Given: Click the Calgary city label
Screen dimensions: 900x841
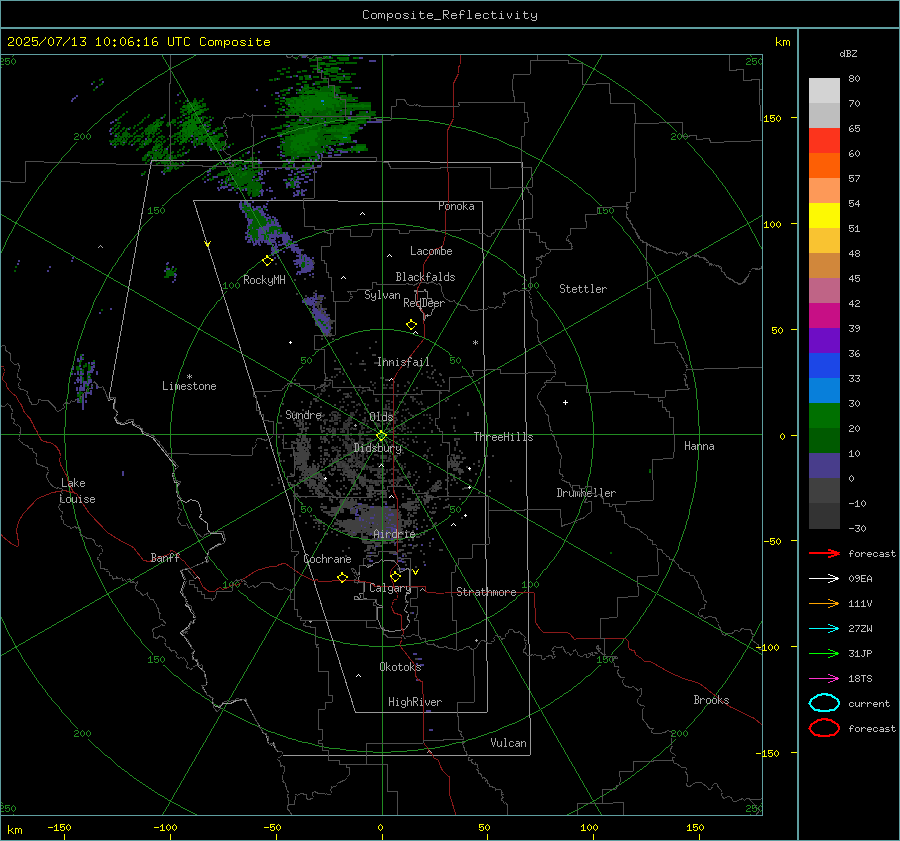Looking at the screenshot, I should pyautogui.click(x=390, y=588).
